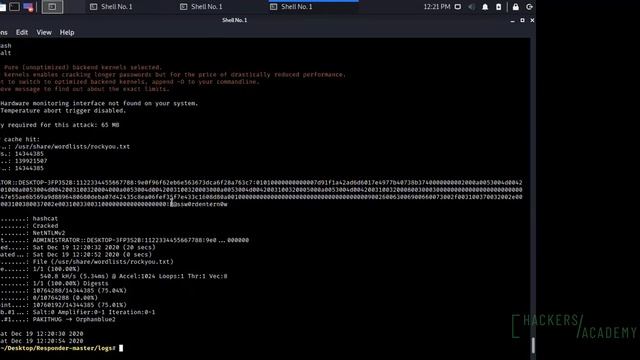Minimize the Shell No. 1 window
This screenshot has height=360, width=640.
coord(512,20)
